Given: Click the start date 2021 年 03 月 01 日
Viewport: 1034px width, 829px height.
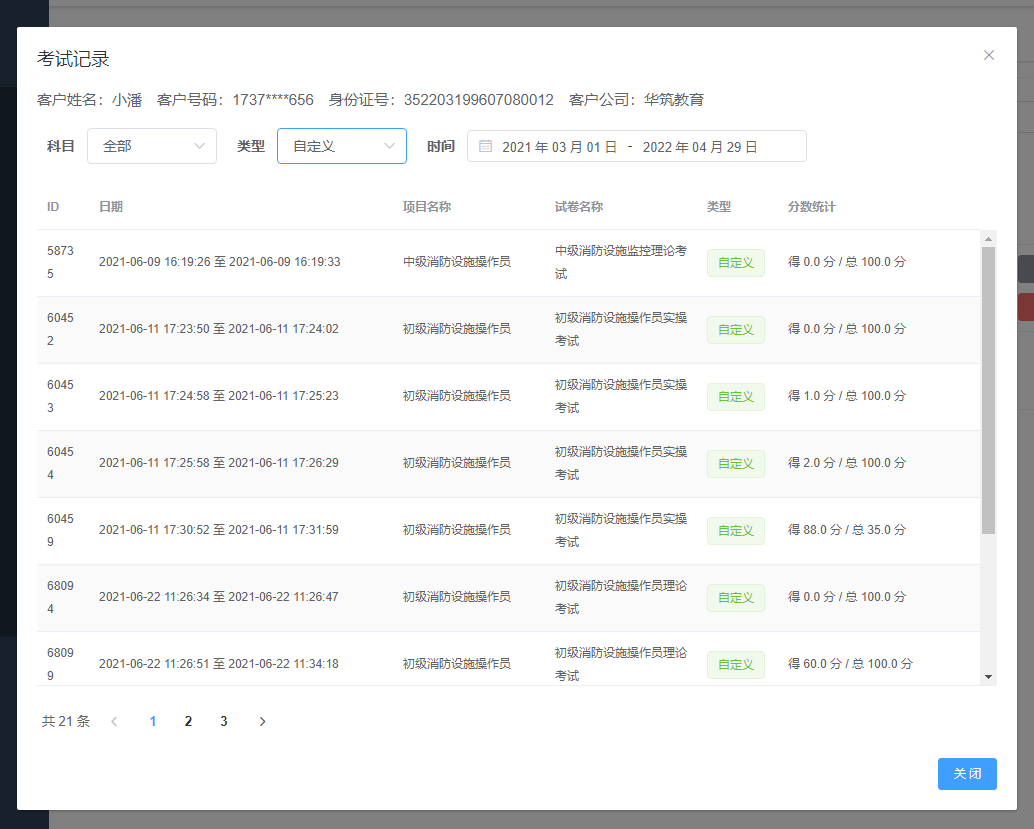Looking at the screenshot, I should [559, 147].
